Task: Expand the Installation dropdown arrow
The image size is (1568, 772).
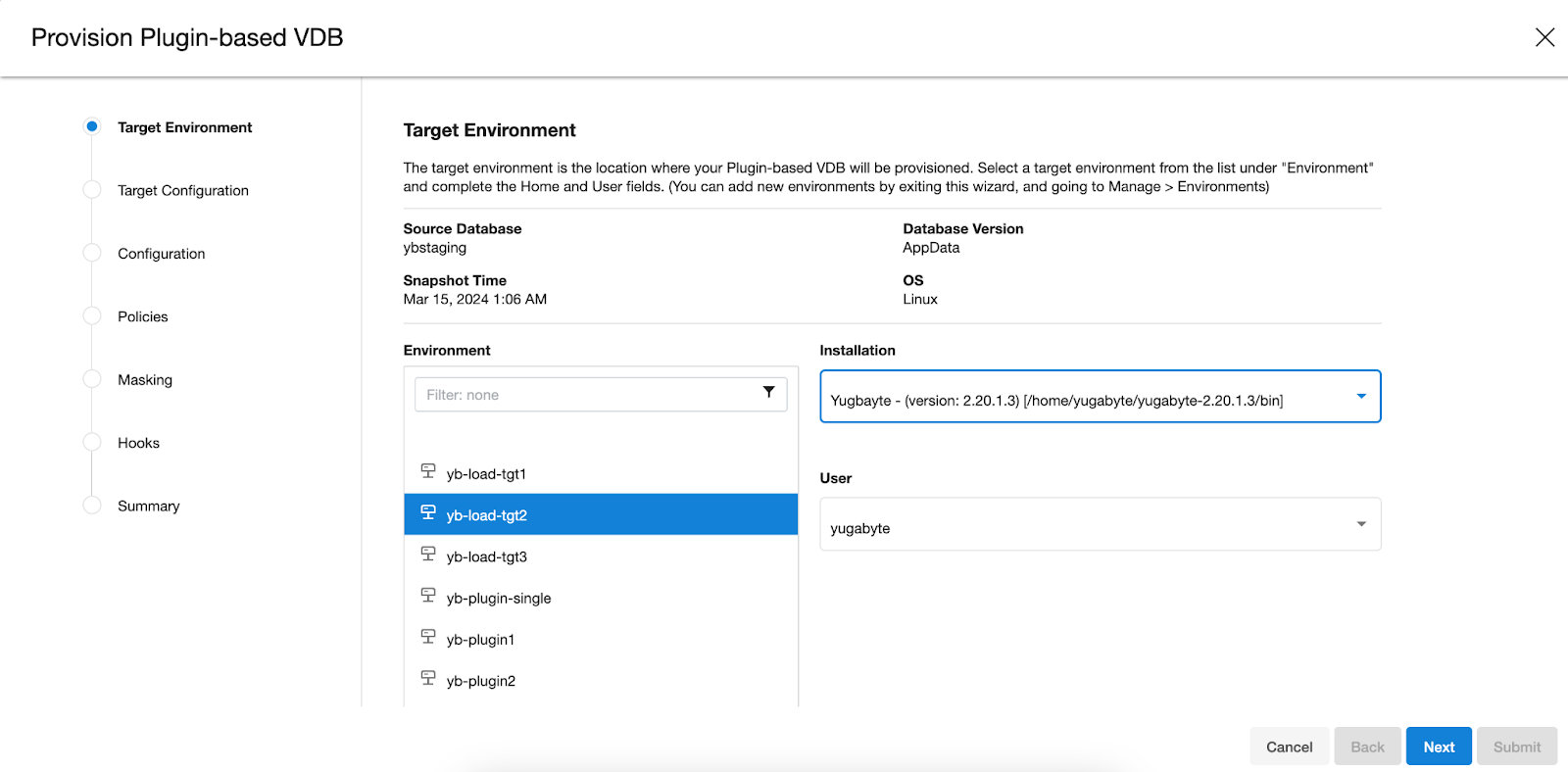Action: pyautogui.click(x=1360, y=397)
